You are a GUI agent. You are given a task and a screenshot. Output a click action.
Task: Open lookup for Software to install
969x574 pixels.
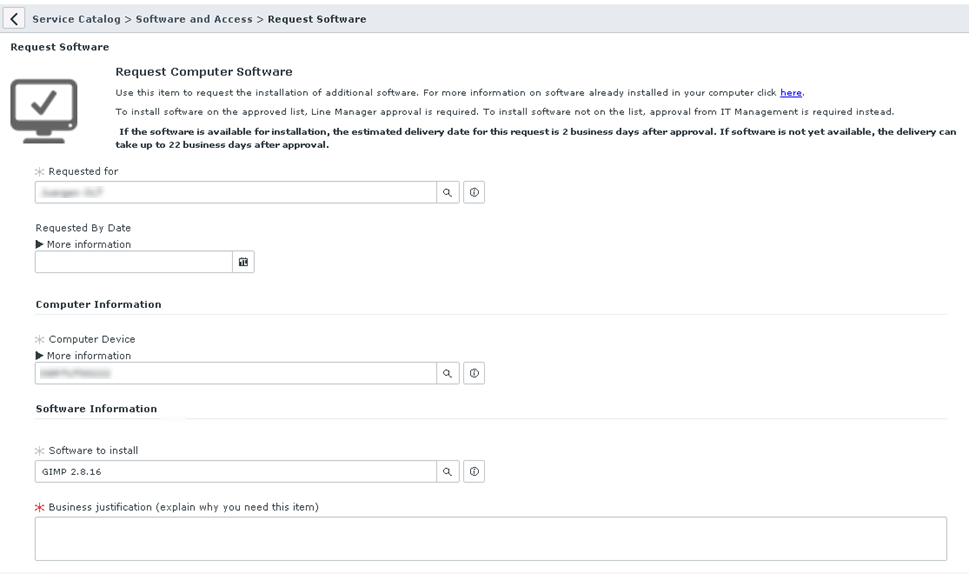(448, 471)
